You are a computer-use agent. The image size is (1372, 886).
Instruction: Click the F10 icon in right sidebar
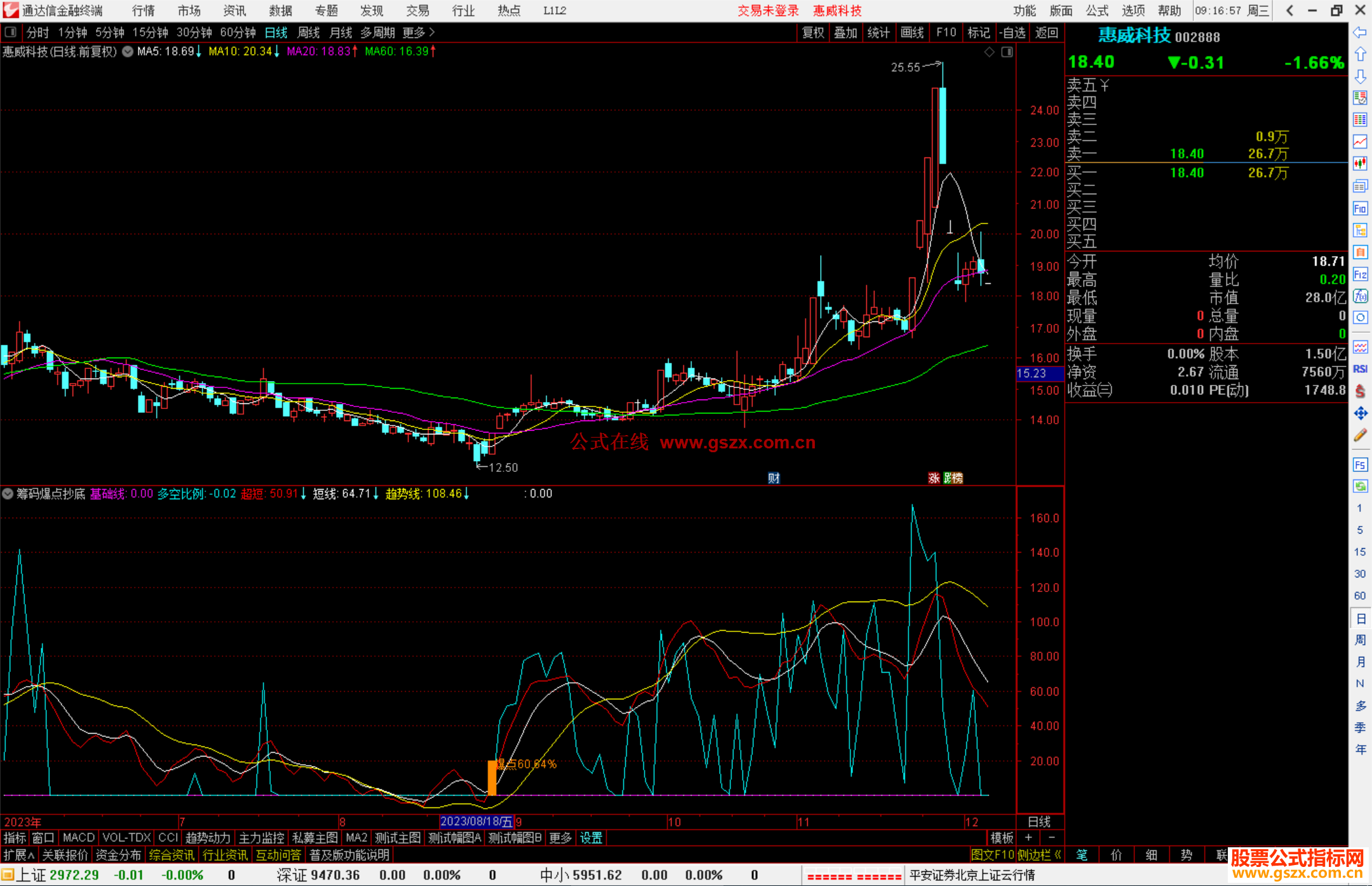[1360, 208]
